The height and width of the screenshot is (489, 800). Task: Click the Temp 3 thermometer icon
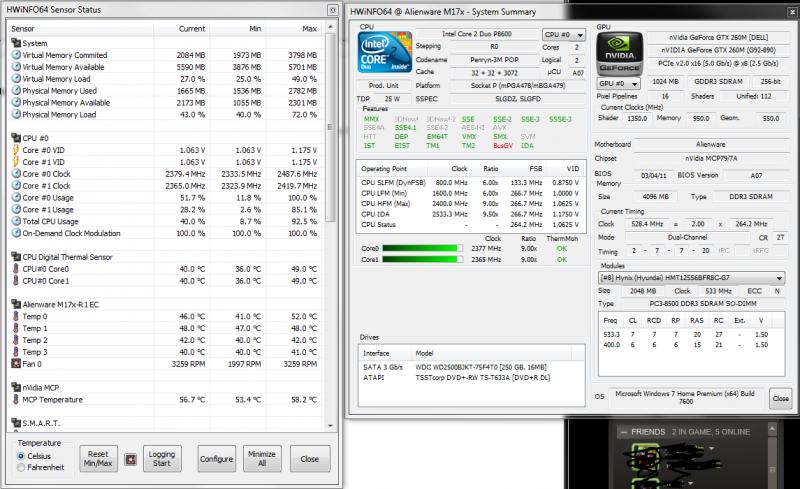pos(16,352)
